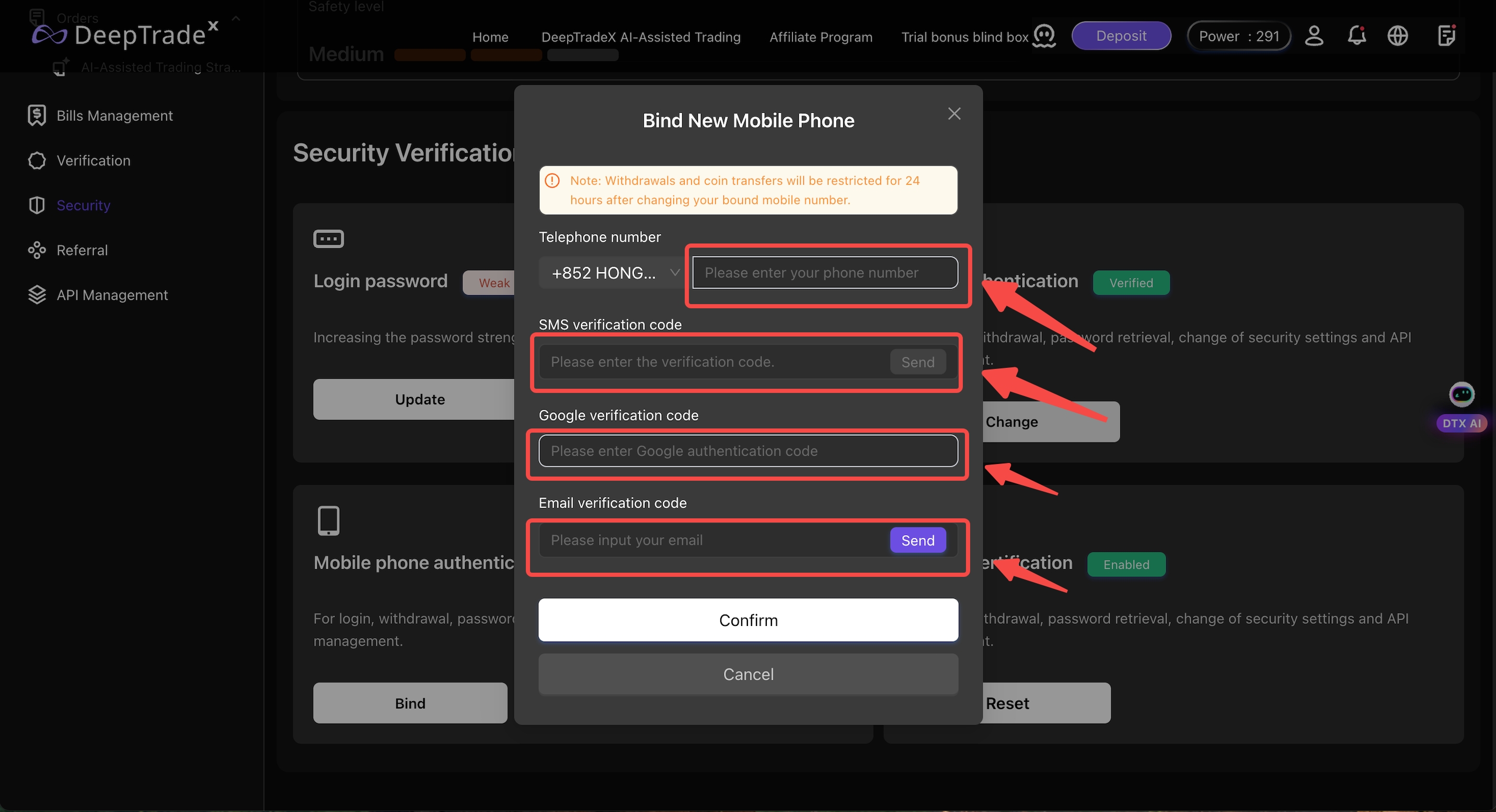Click the Security shield icon
Screen dimensions: 1496x812
click(37, 205)
